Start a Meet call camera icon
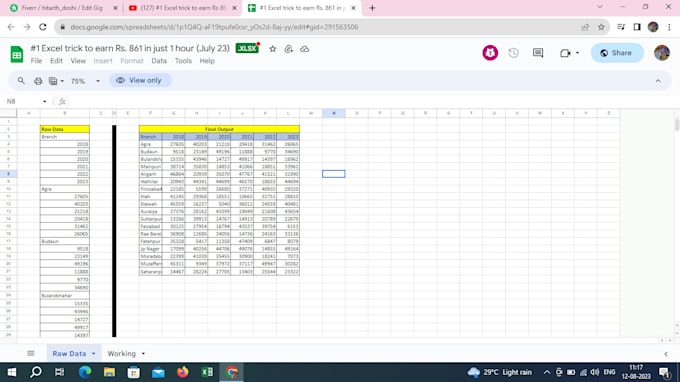Viewport: 680px width, 382px height. click(x=565, y=53)
